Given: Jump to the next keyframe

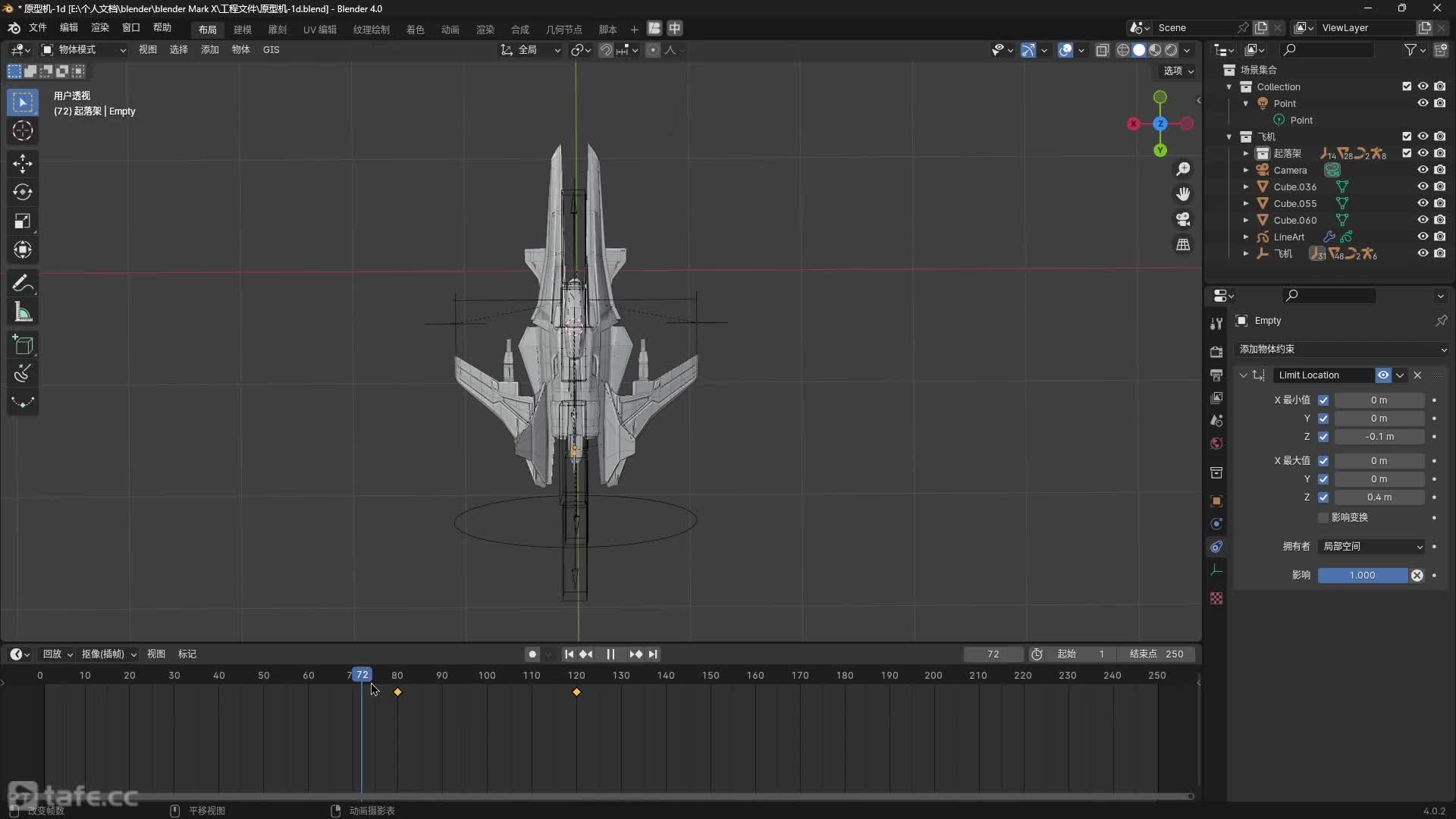Looking at the screenshot, I should click(635, 654).
